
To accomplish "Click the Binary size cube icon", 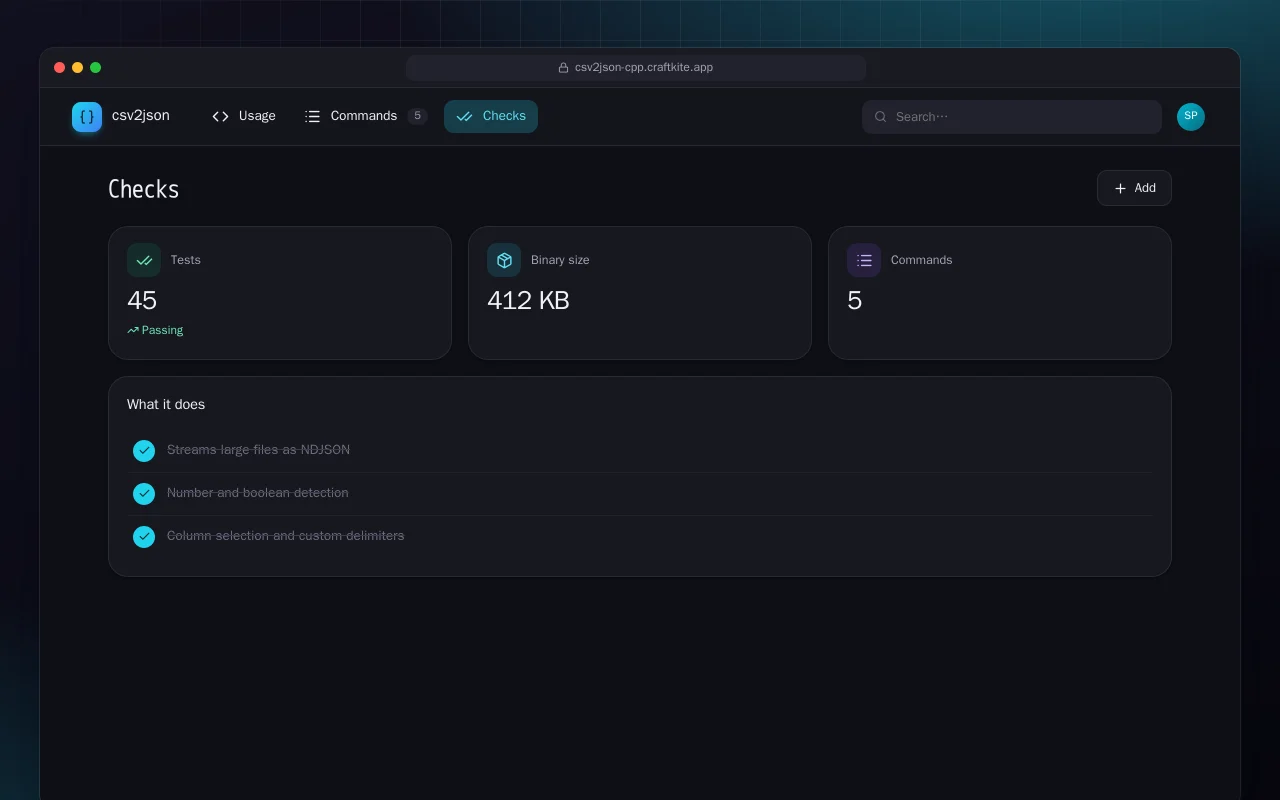I will coord(504,260).
